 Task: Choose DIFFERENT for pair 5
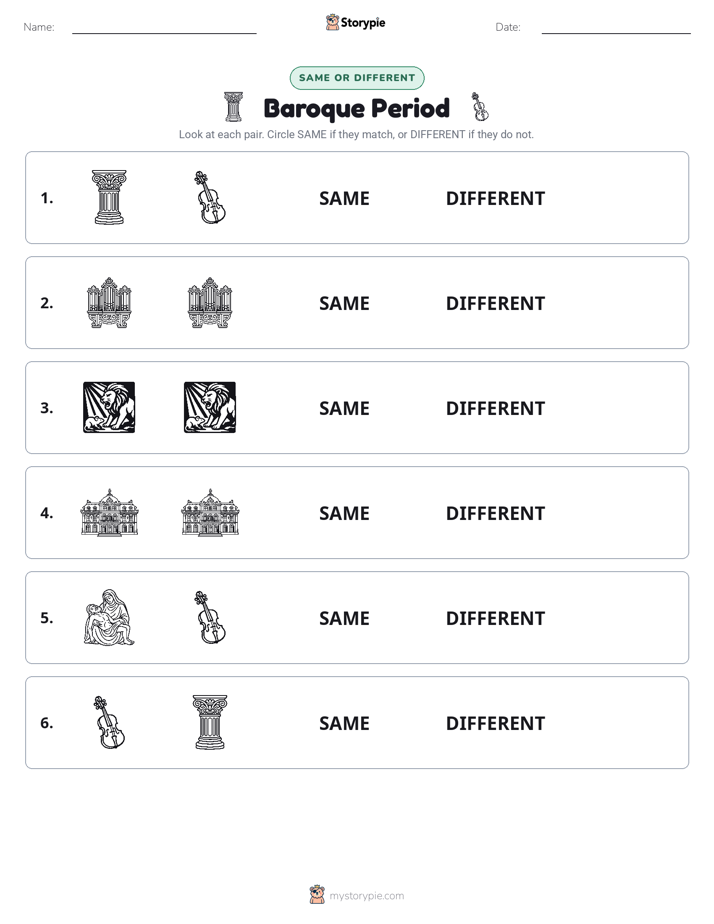point(495,618)
